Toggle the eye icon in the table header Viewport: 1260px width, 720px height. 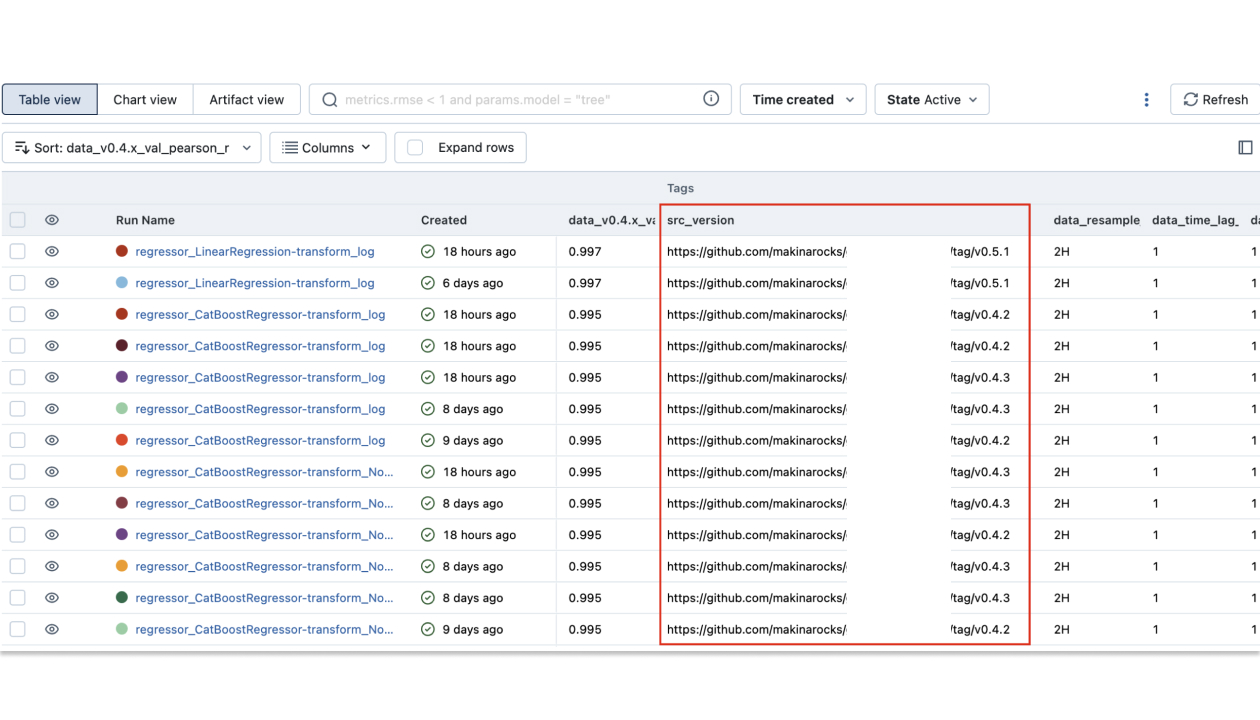pos(52,220)
